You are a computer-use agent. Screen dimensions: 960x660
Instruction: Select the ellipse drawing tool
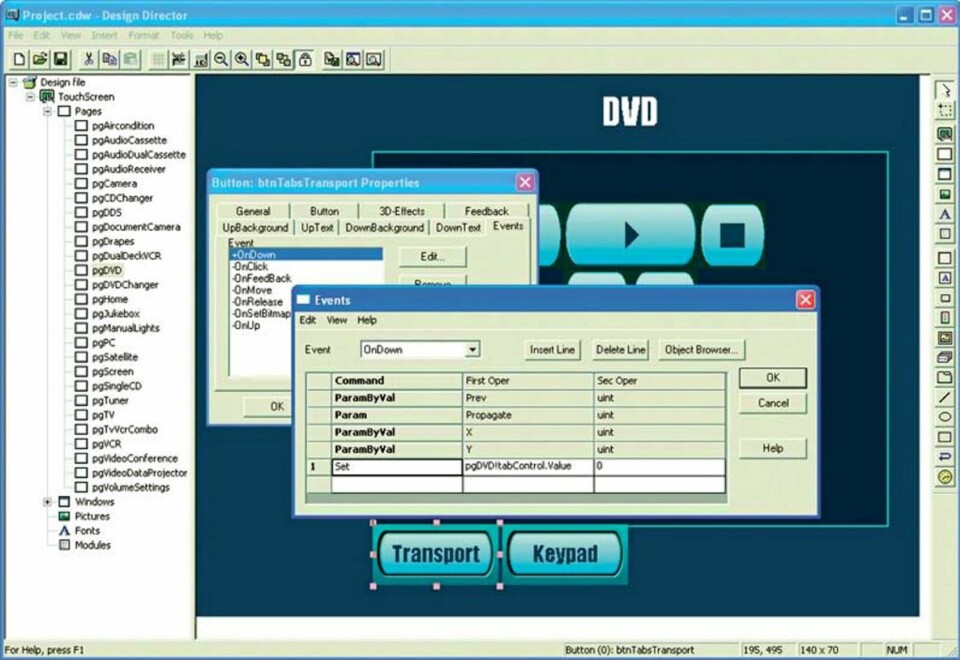[x=945, y=418]
